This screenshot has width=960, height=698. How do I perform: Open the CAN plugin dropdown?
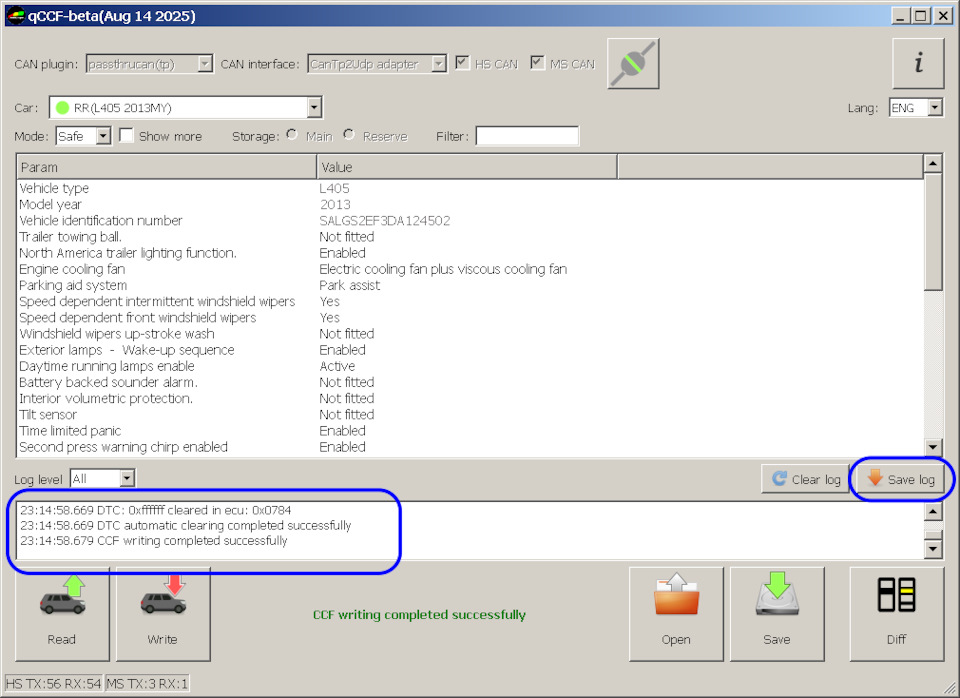coord(149,64)
